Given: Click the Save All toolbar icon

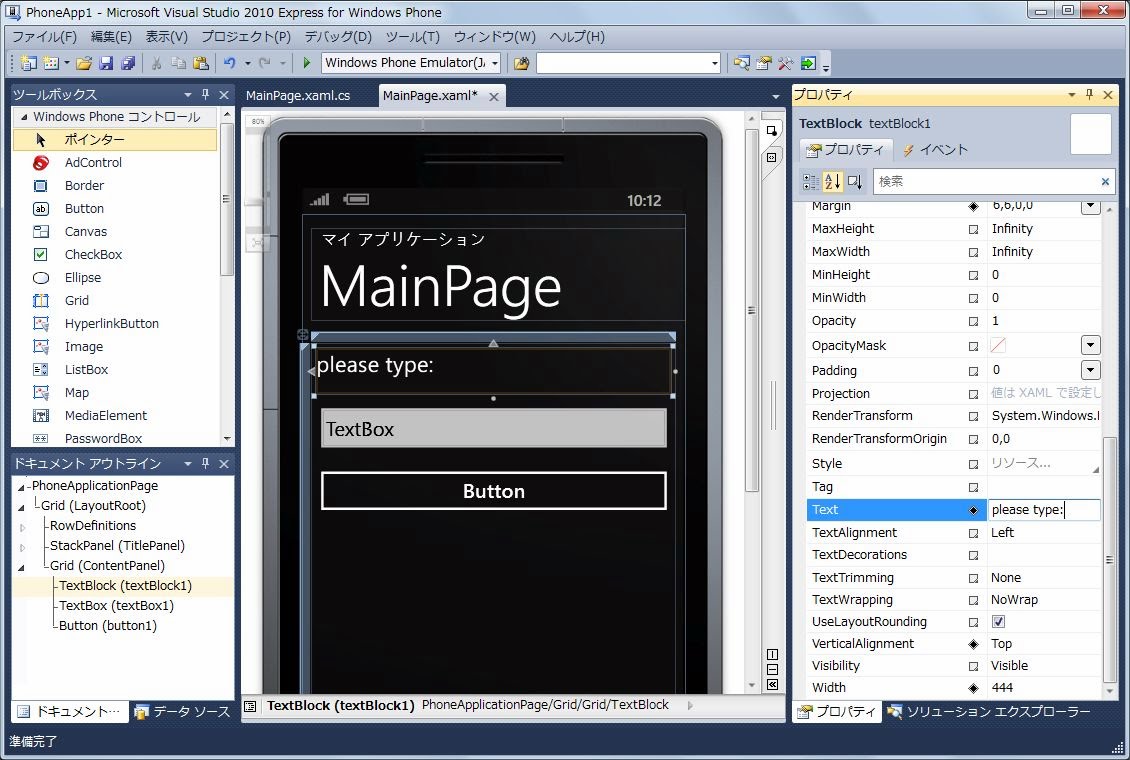Looking at the screenshot, I should pos(128,63).
